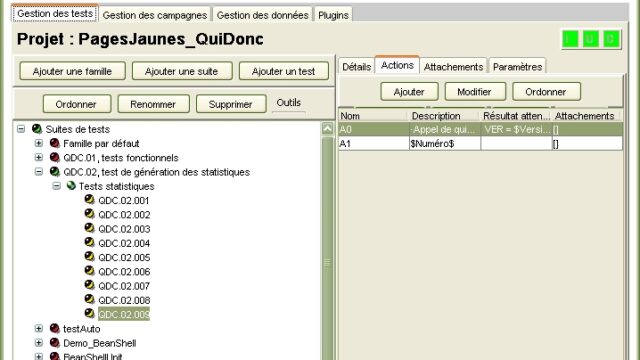Click Ordonner in the Actions panel
This screenshot has width=640, height=360.
(546, 92)
